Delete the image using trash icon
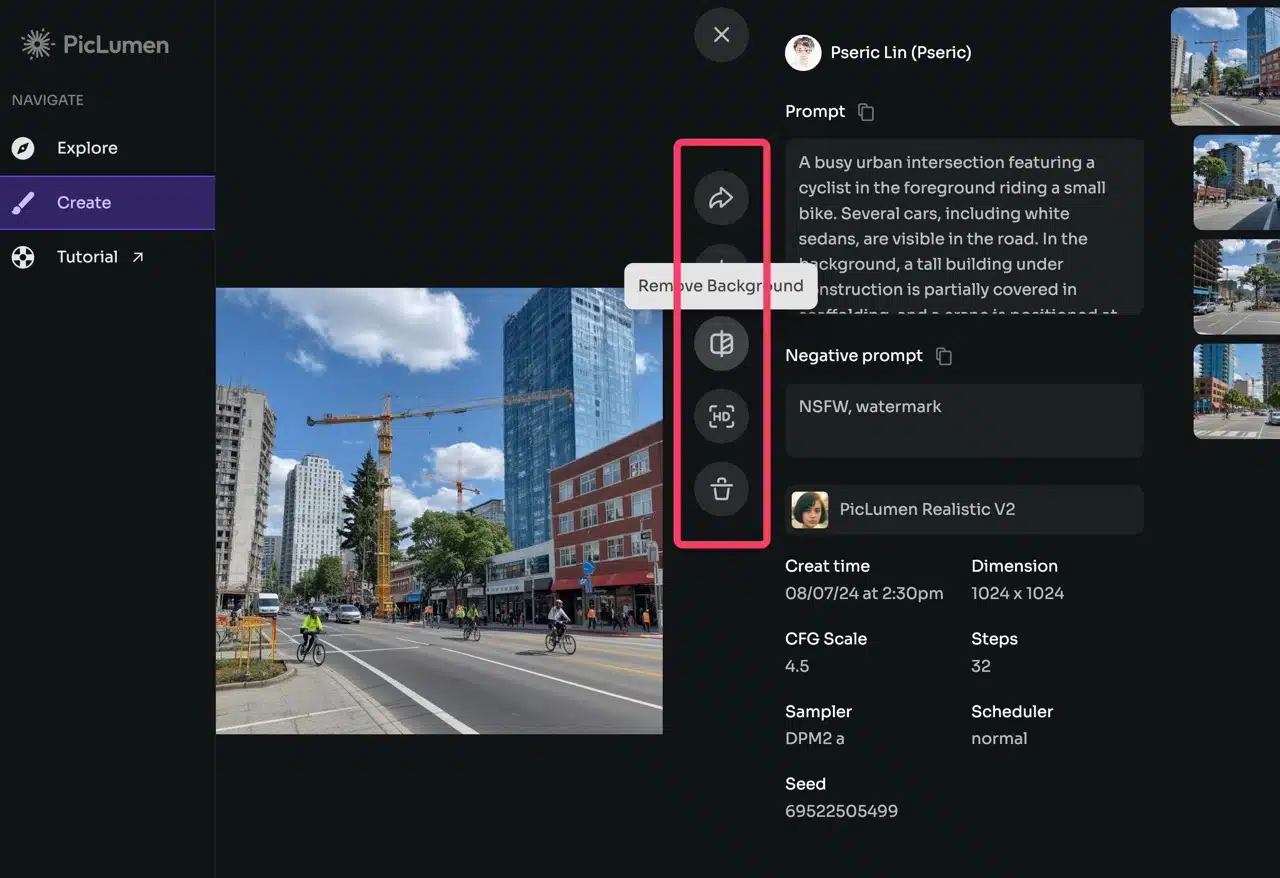1280x878 pixels. click(721, 490)
